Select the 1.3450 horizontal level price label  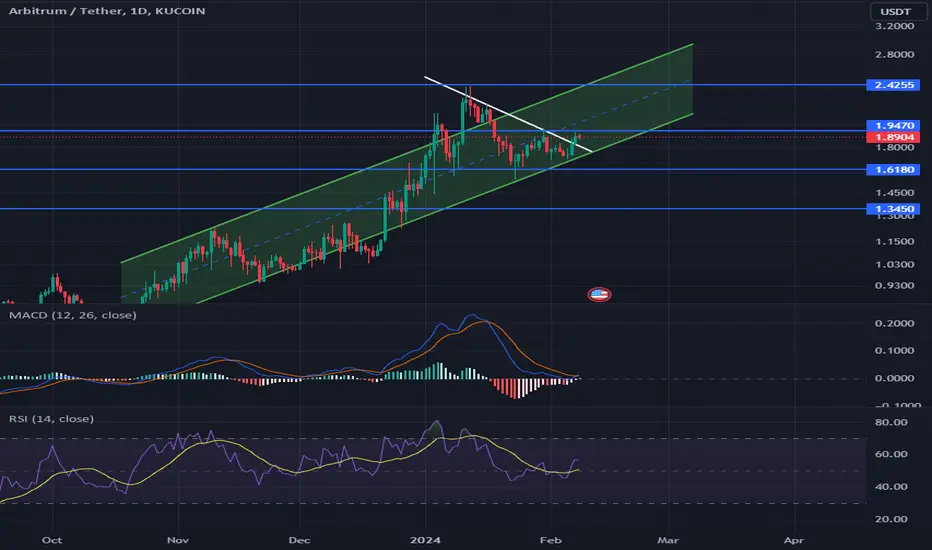[893, 209]
